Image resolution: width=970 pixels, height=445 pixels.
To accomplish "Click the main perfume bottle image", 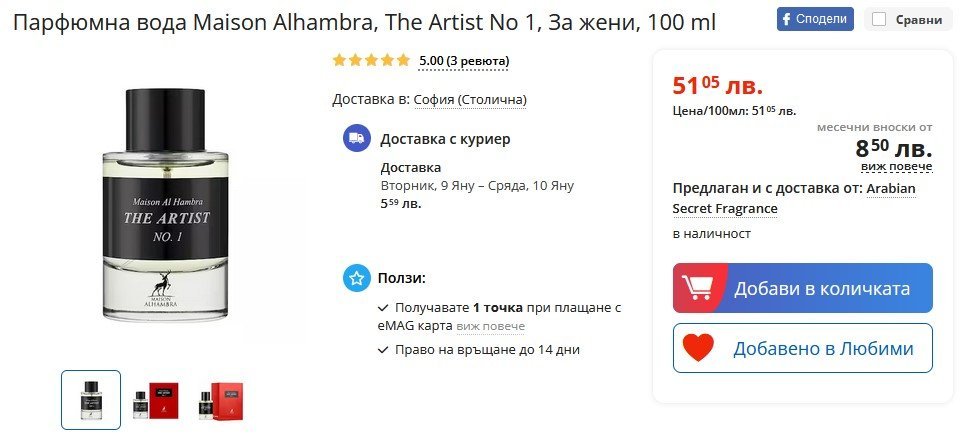I will [x=170, y=205].
